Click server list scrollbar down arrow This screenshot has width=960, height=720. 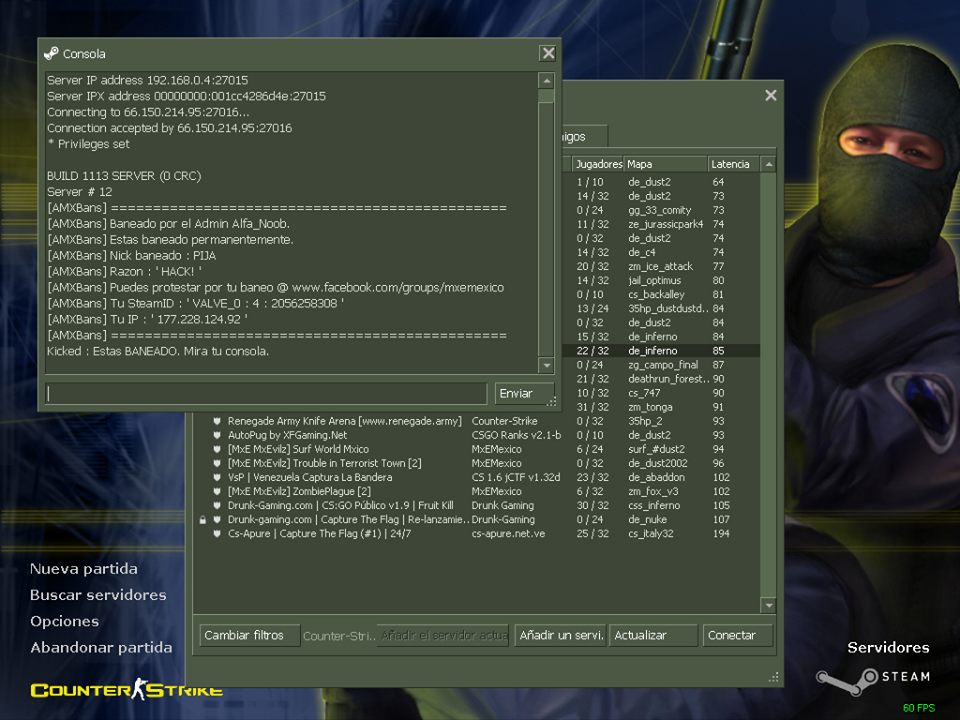[769, 606]
